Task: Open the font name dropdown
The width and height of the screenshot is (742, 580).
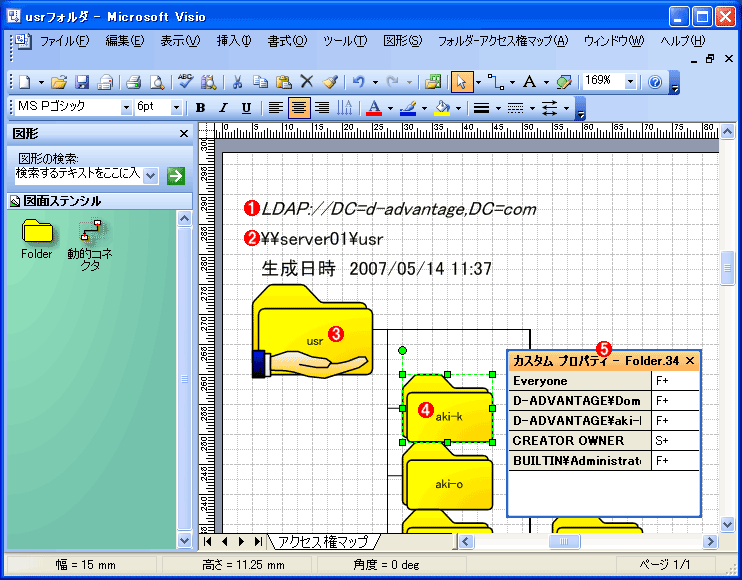Action: point(126,108)
